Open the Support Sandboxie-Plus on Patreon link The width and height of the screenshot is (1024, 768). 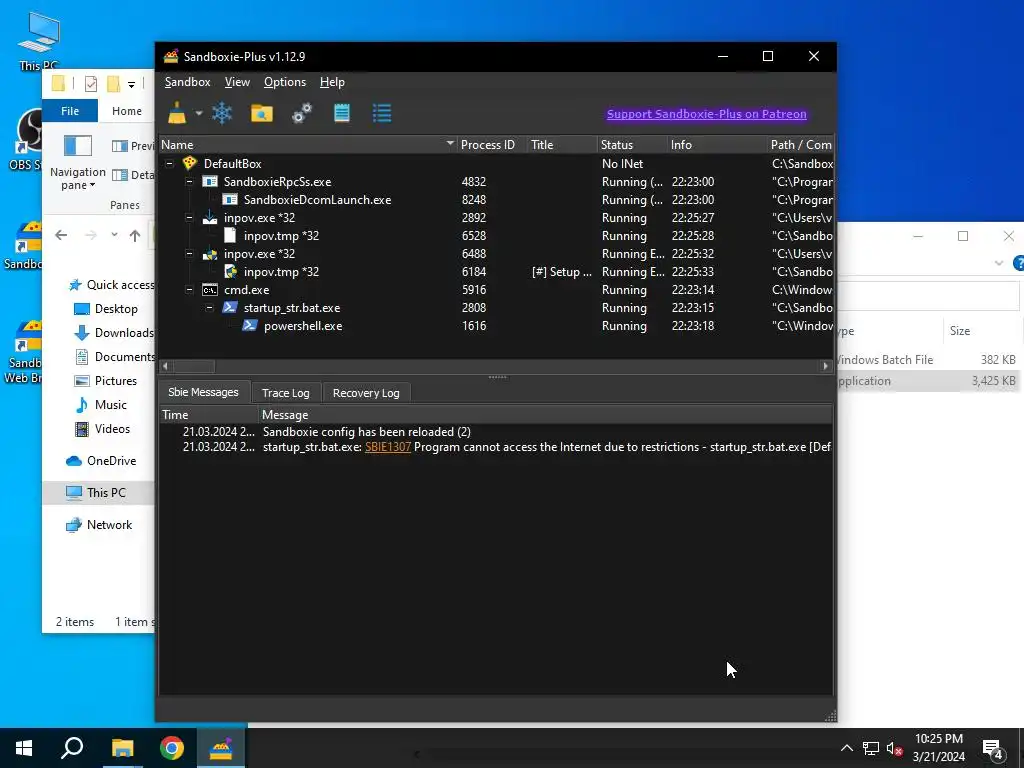tap(707, 114)
